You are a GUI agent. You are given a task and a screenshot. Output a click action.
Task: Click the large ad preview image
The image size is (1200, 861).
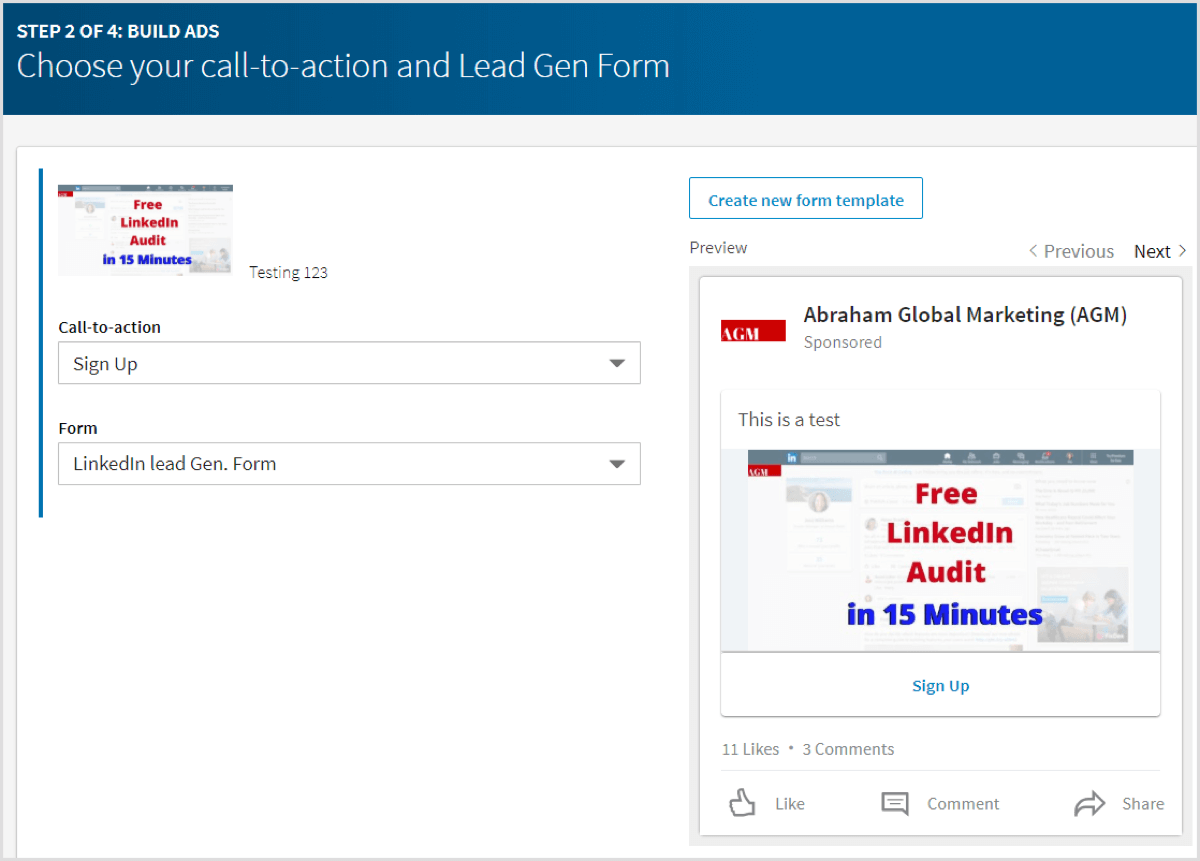click(x=940, y=550)
